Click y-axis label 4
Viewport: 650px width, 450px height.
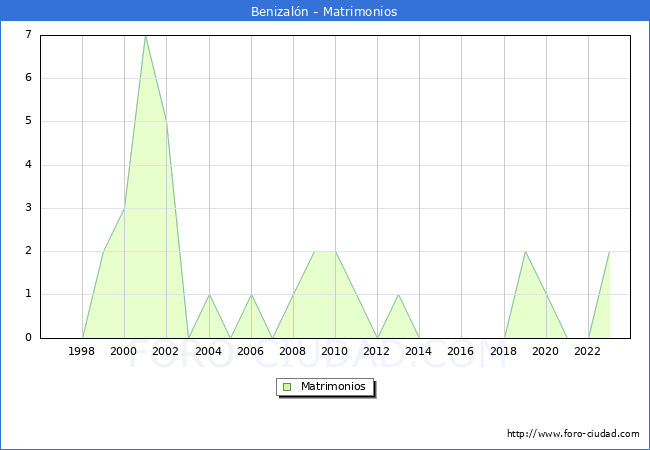pyautogui.click(x=29, y=165)
